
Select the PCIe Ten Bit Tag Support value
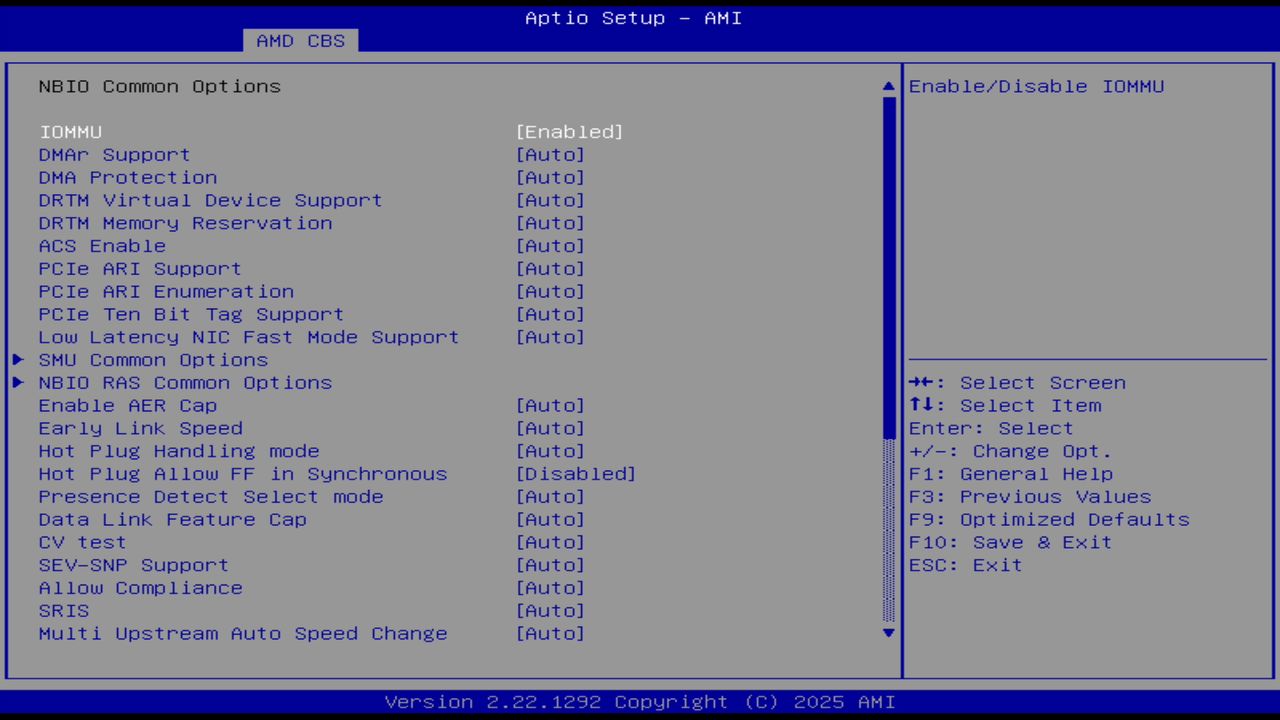550,315
